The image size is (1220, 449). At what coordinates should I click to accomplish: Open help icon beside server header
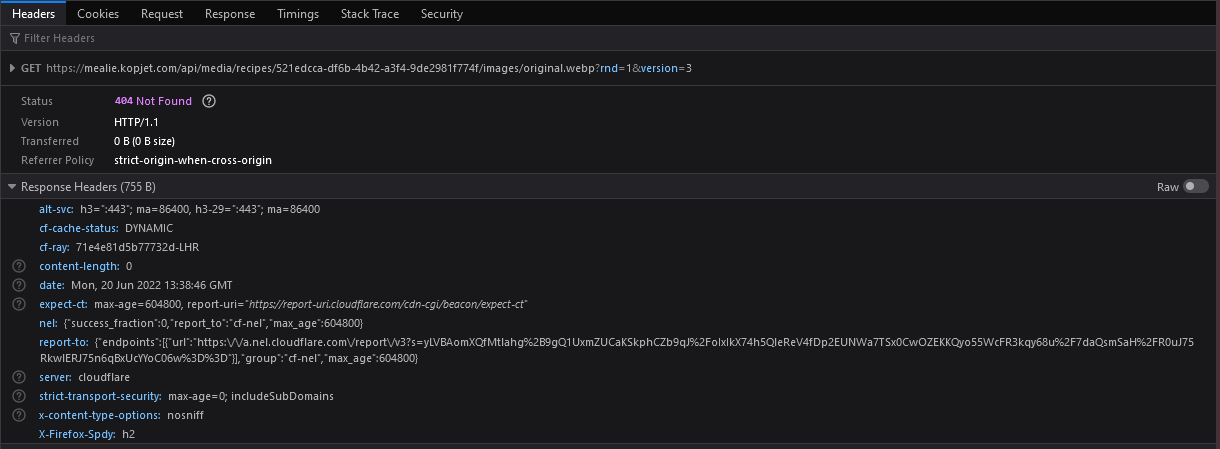(x=18, y=377)
